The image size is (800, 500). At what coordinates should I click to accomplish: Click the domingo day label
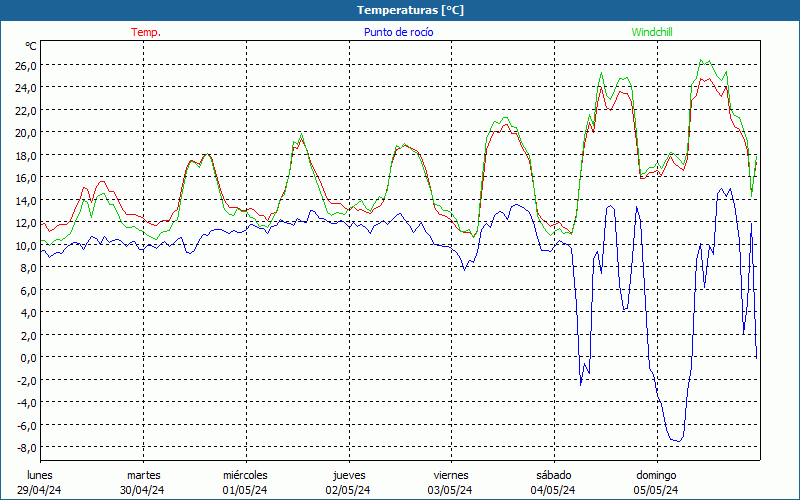pyautogui.click(x=656, y=475)
